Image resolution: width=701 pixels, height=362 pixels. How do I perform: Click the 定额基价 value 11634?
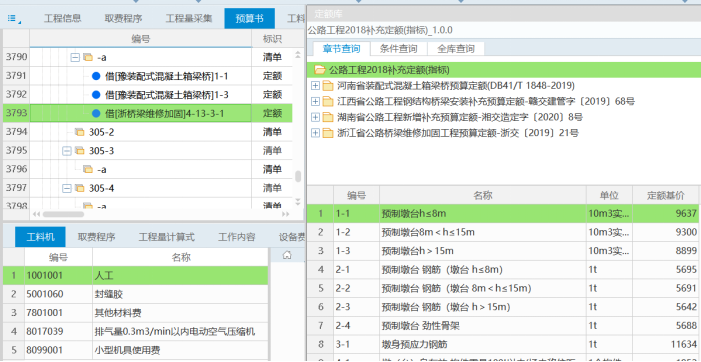(684, 345)
